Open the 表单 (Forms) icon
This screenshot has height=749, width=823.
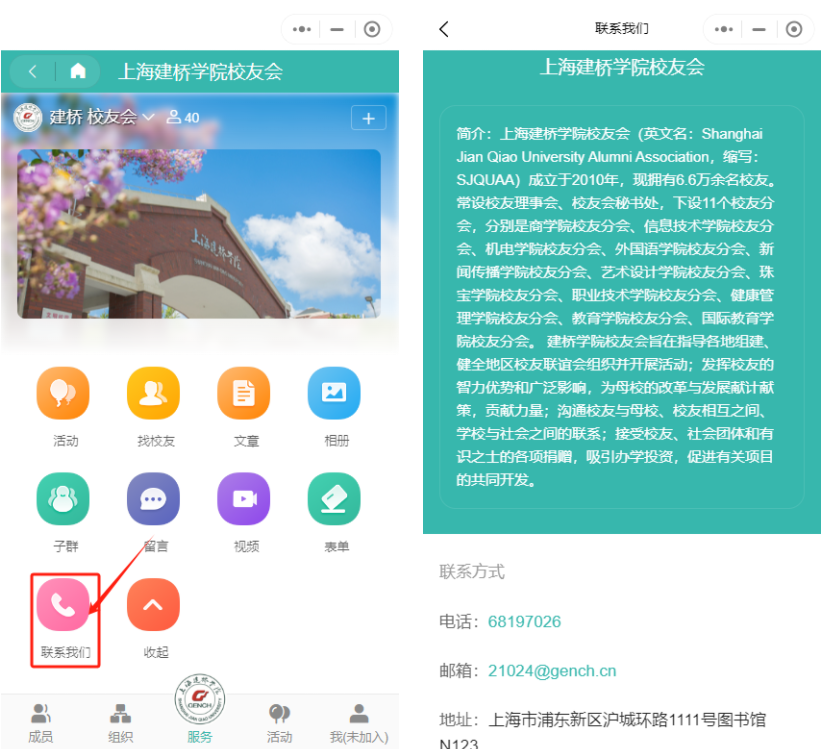tap(333, 498)
